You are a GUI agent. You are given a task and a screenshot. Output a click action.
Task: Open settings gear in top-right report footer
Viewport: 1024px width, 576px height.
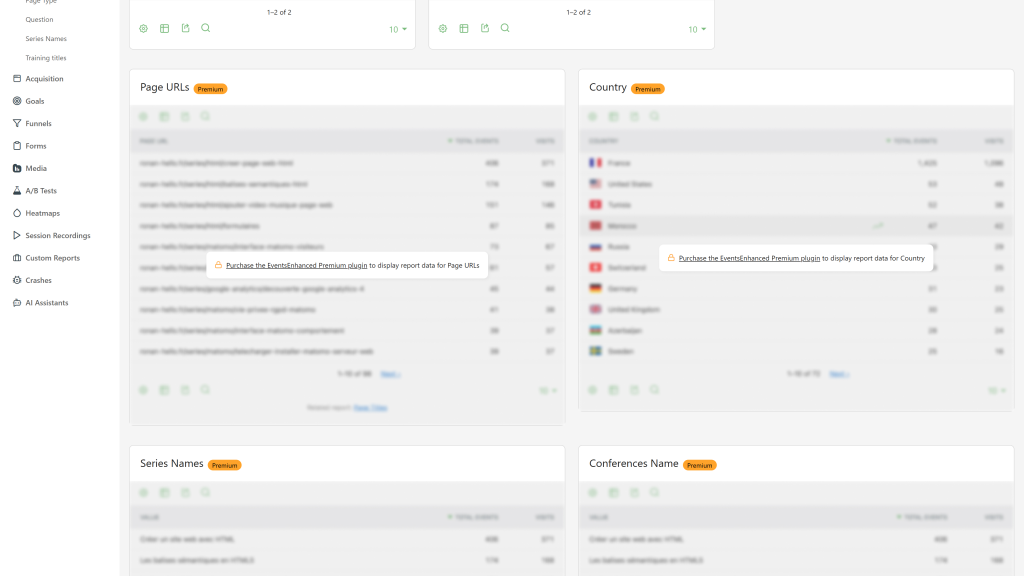tap(443, 29)
